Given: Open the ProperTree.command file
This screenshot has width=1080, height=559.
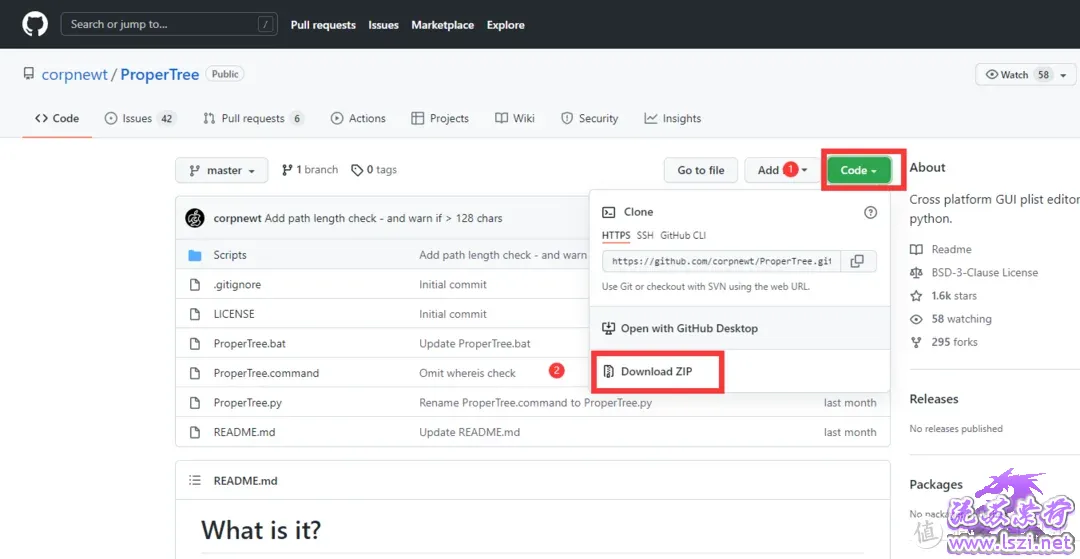Looking at the screenshot, I should click(x=267, y=373).
